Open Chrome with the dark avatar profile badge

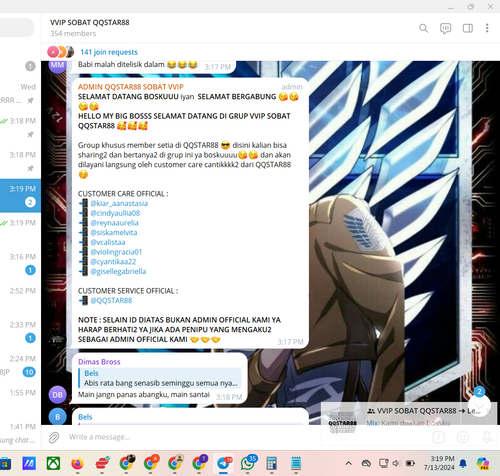[127, 463]
